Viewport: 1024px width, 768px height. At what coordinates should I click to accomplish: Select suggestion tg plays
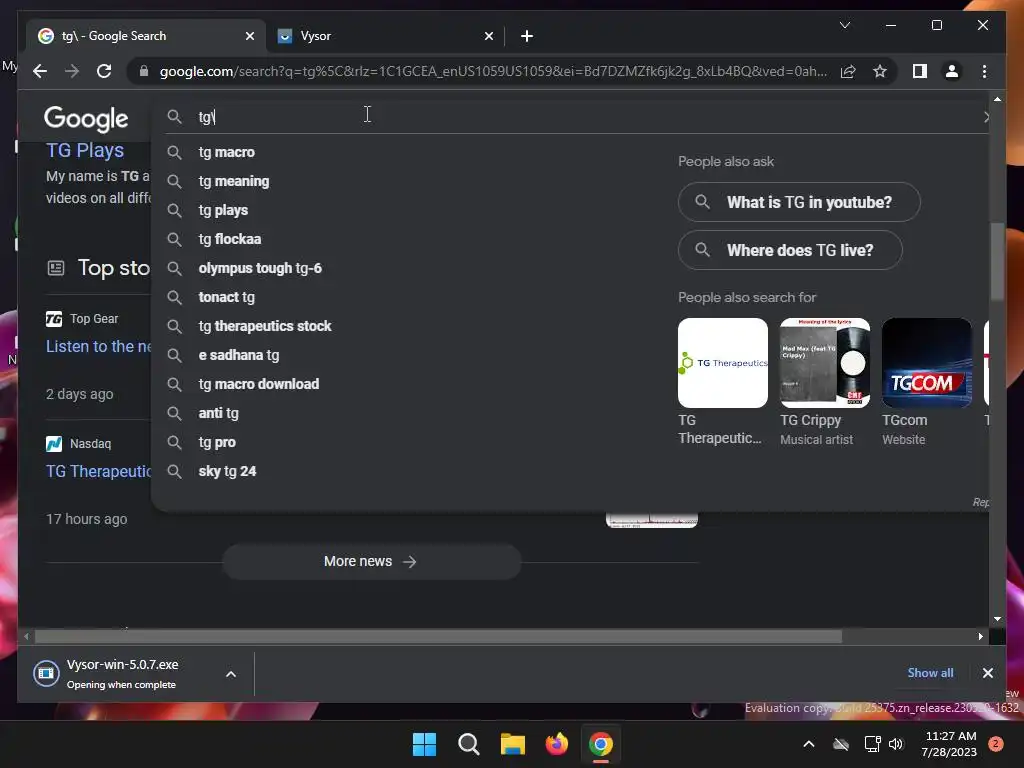point(223,210)
